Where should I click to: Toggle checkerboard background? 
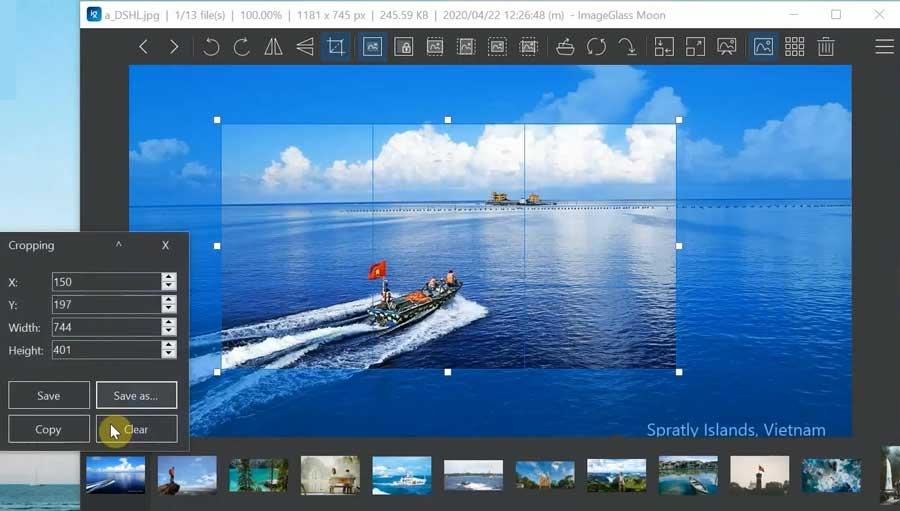tap(794, 47)
